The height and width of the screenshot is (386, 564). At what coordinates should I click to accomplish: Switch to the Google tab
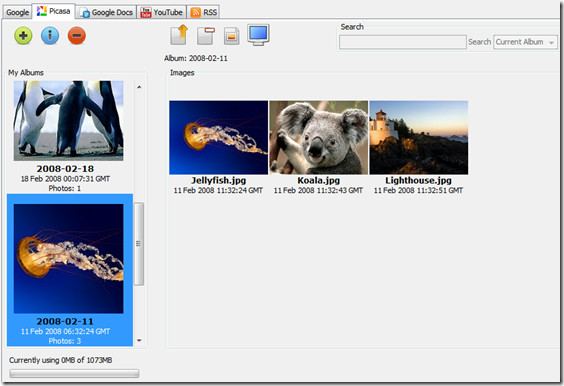coord(17,12)
